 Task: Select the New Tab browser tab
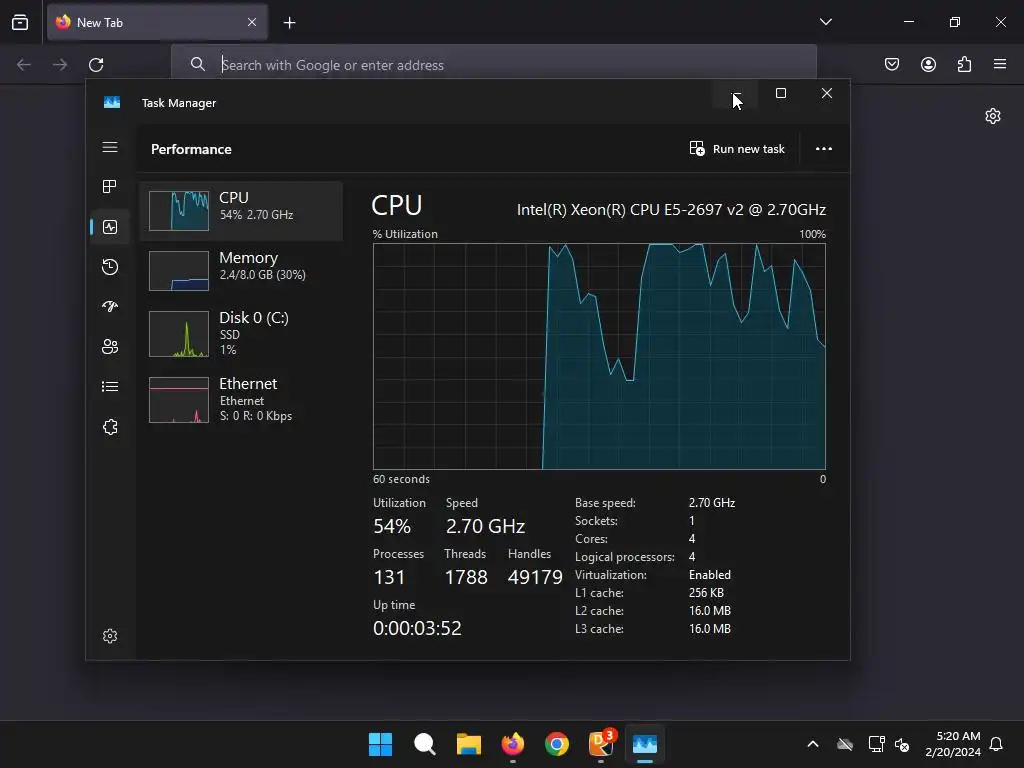pyautogui.click(x=157, y=22)
